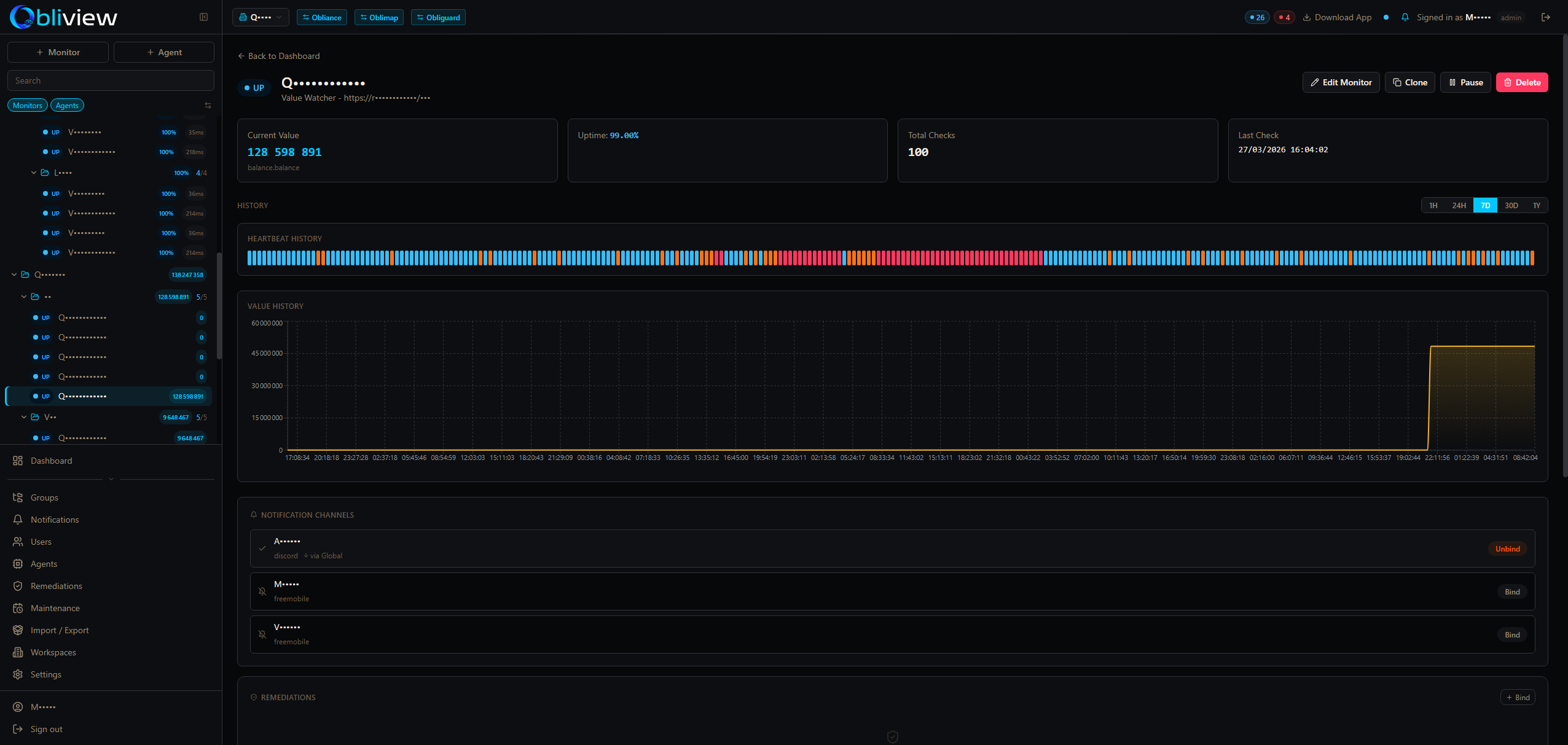Image resolution: width=1568 pixels, height=745 pixels.
Task: Switch the history range to 30D
Action: coord(1511,205)
